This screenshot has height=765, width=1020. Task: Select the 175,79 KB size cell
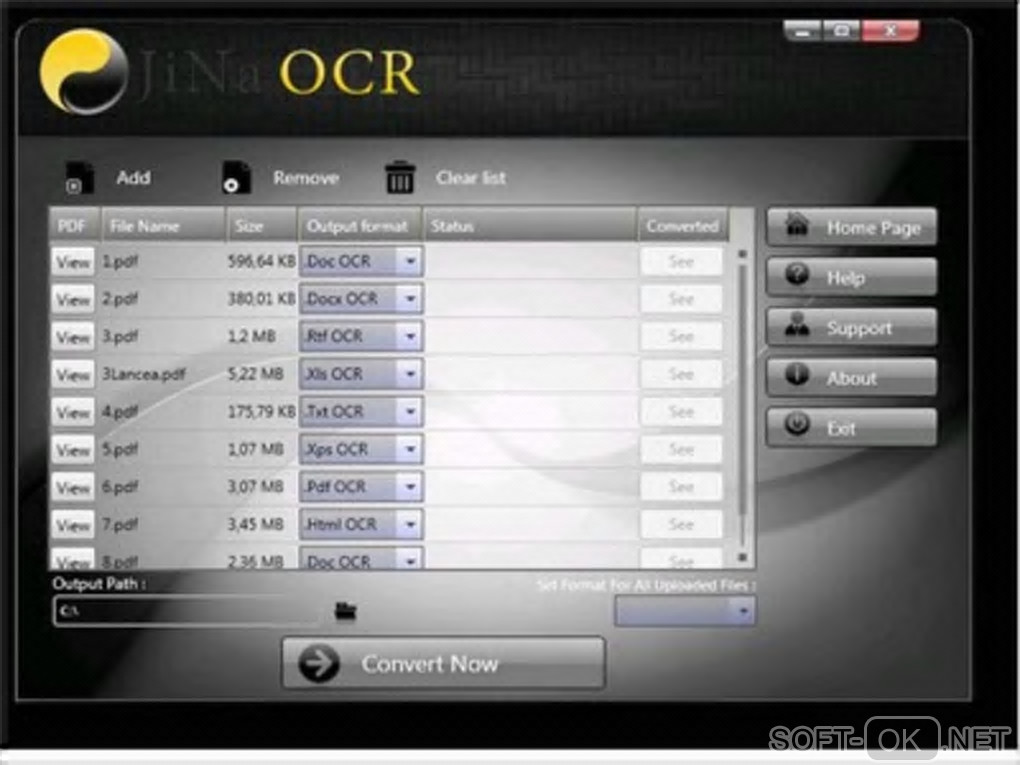coord(262,412)
